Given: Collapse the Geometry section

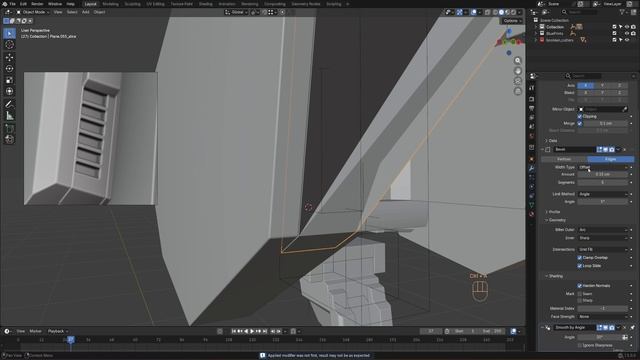Looking at the screenshot, I should [x=555, y=220].
